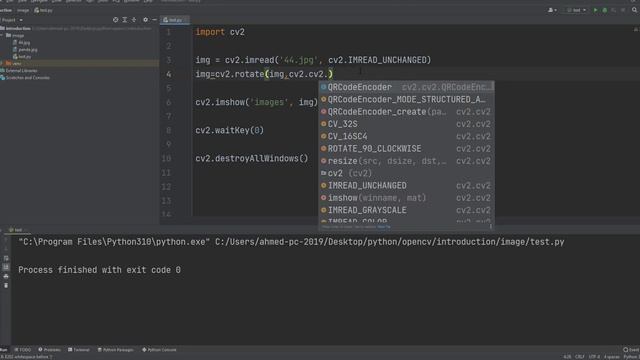The width and height of the screenshot is (640, 360).
Task: Choose QRCodeEncoder_MODE_STRUCTURED_A completion suggestion
Action: click(x=407, y=100)
